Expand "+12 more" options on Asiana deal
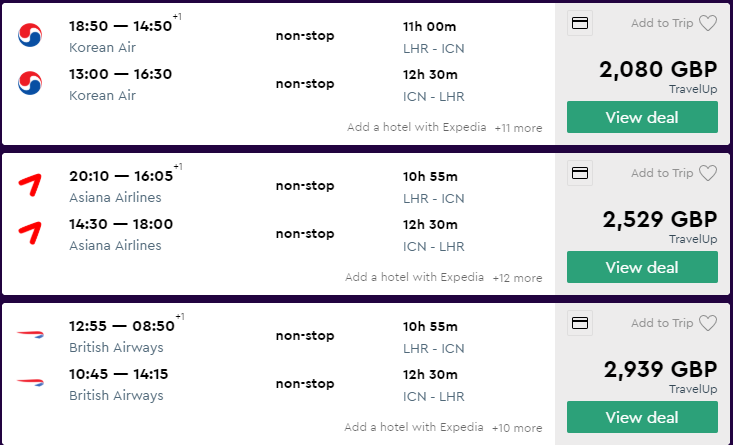733x445 pixels. click(x=518, y=278)
